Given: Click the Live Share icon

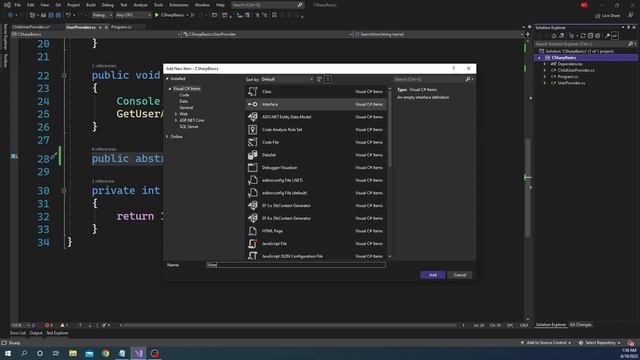Looking at the screenshot, I should point(598,16).
